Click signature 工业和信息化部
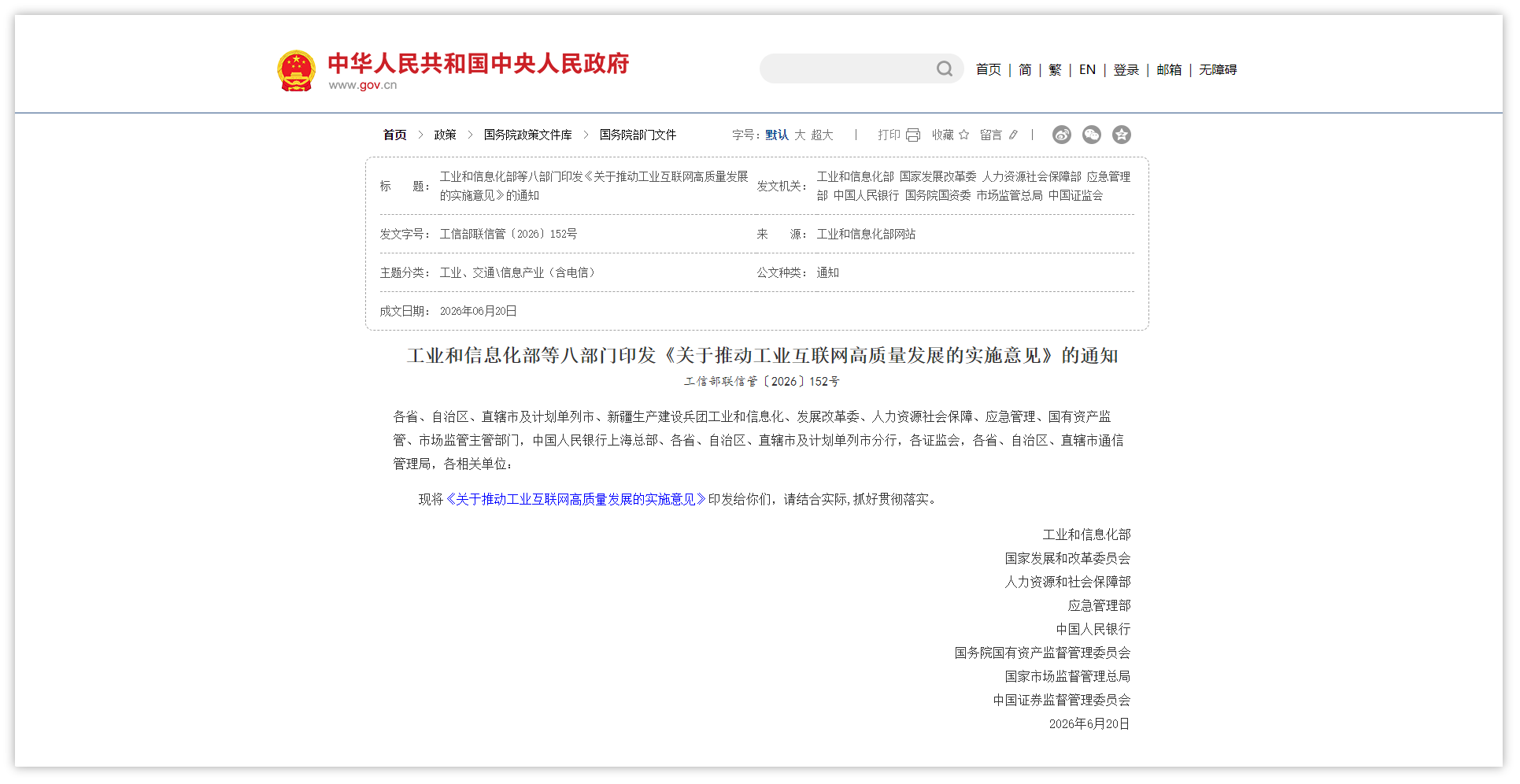 click(1086, 534)
